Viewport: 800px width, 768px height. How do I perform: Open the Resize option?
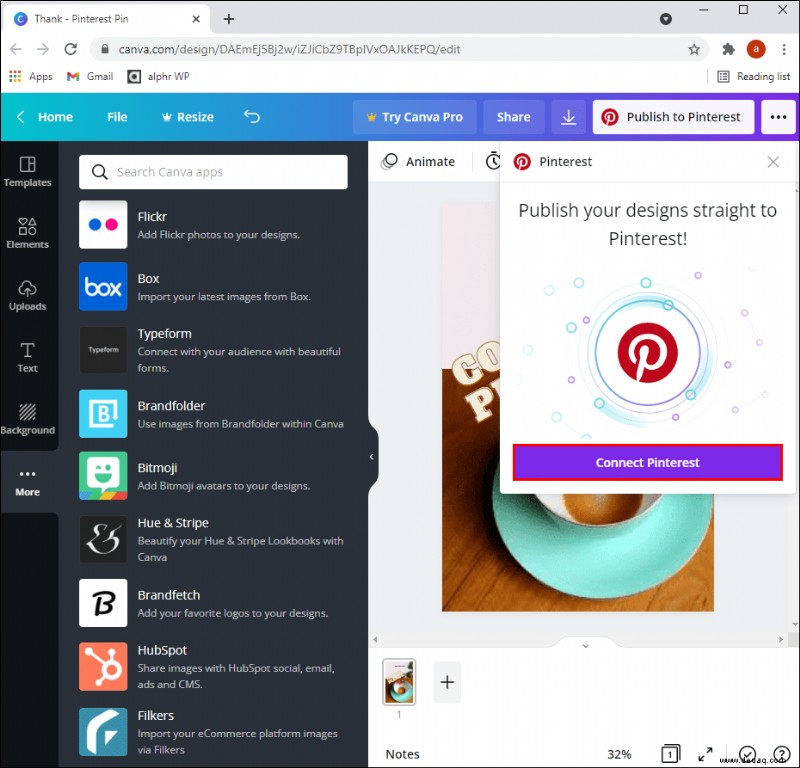pos(188,117)
